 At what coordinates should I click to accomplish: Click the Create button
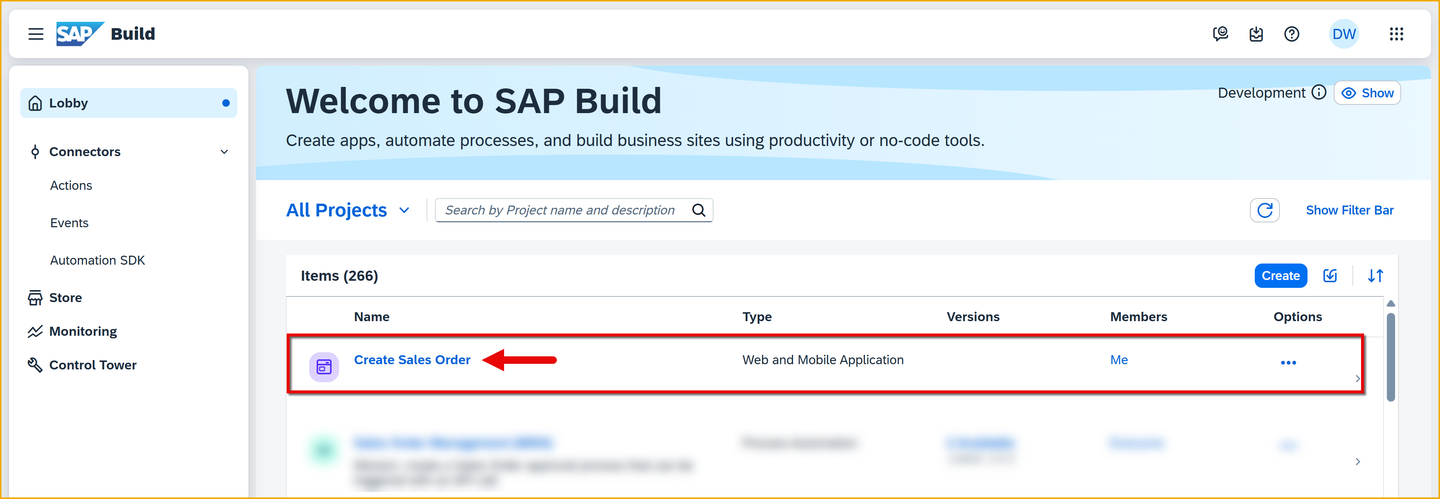pyautogui.click(x=1281, y=276)
